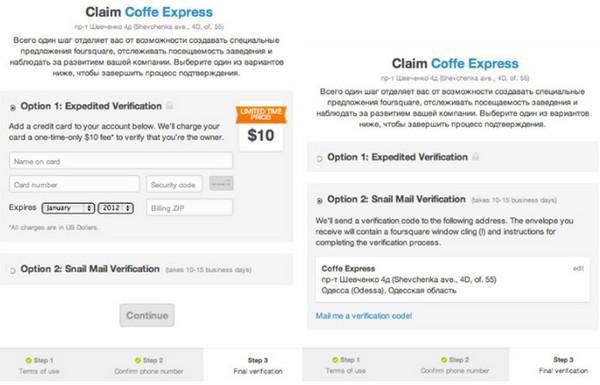600x385 pixels.
Task: Click green check icon for Step 2 on left
Action: 138,361
